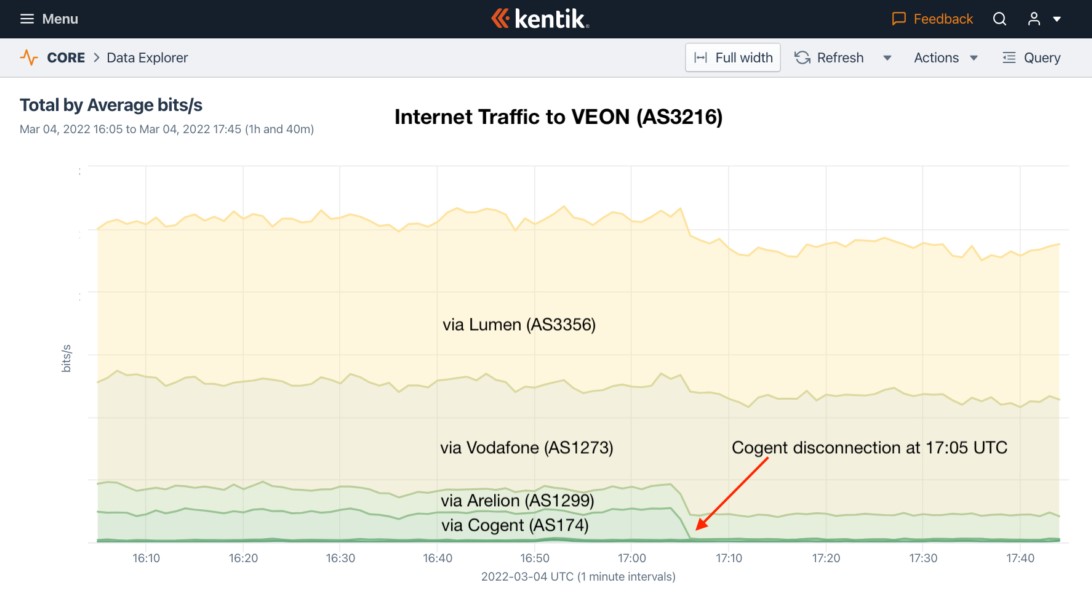Click the Feedback speech bubble icon

(899, 19)
